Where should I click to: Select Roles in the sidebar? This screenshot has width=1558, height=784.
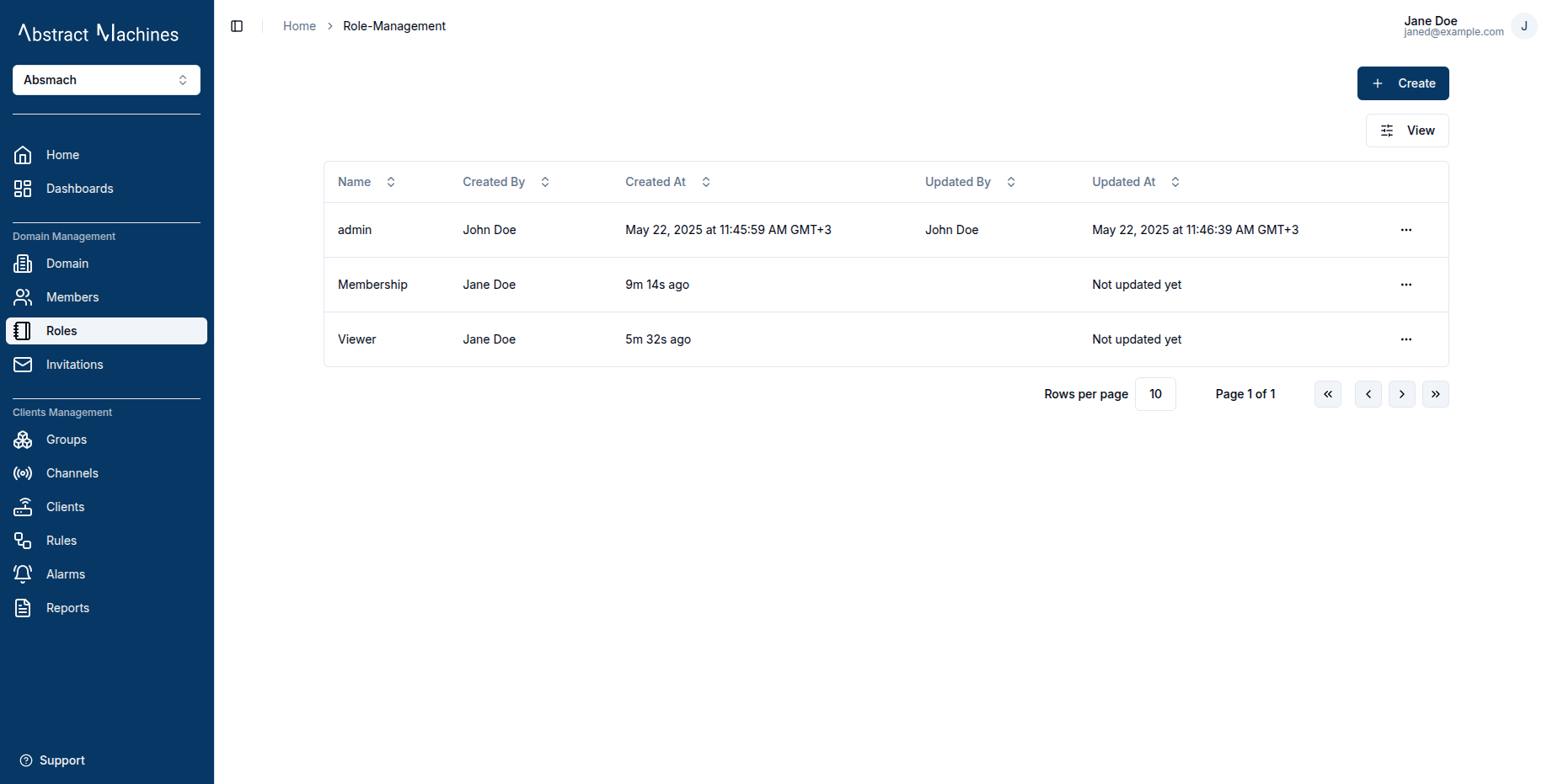106,331
